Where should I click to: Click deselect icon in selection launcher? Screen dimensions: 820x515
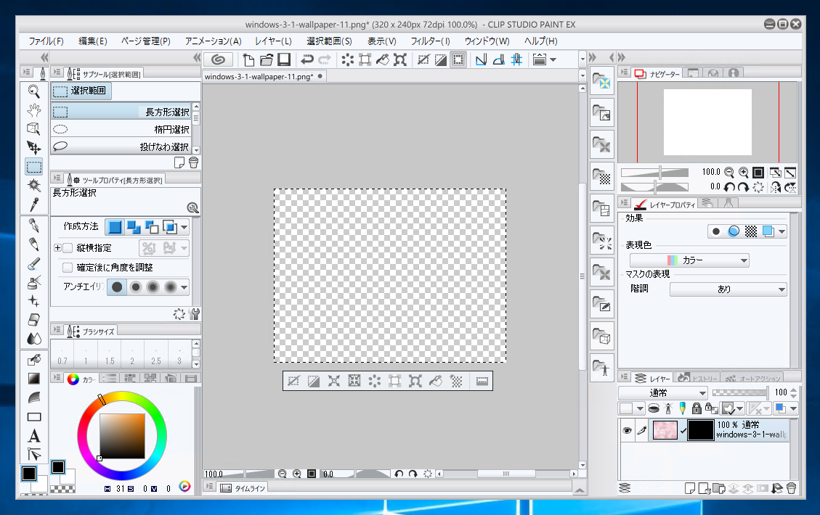coord(294,381)
